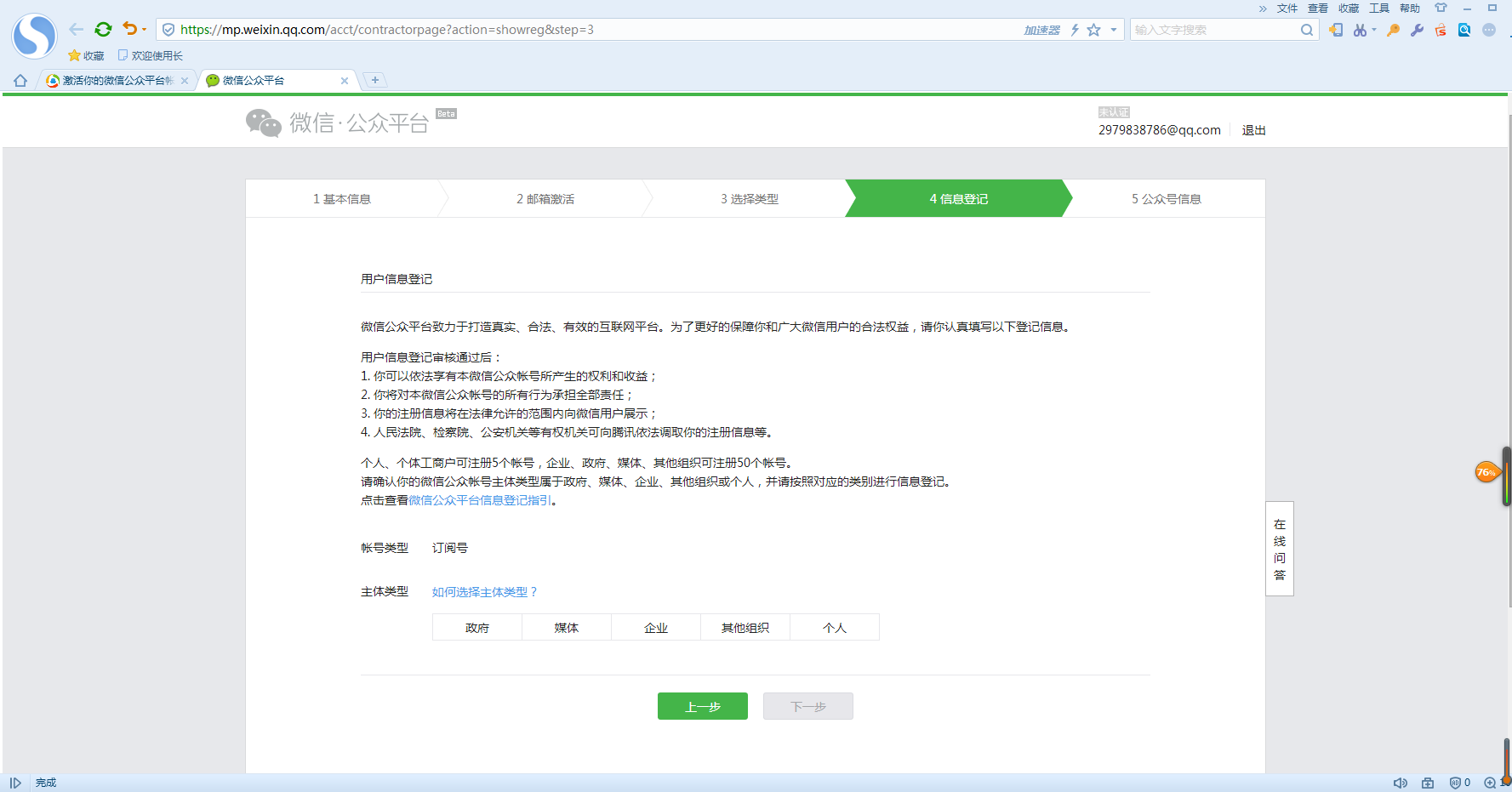Open a new tab with the plus button
Image resolution: width=1512 pixels, height=792 pixels.
(x=375, y=80)
